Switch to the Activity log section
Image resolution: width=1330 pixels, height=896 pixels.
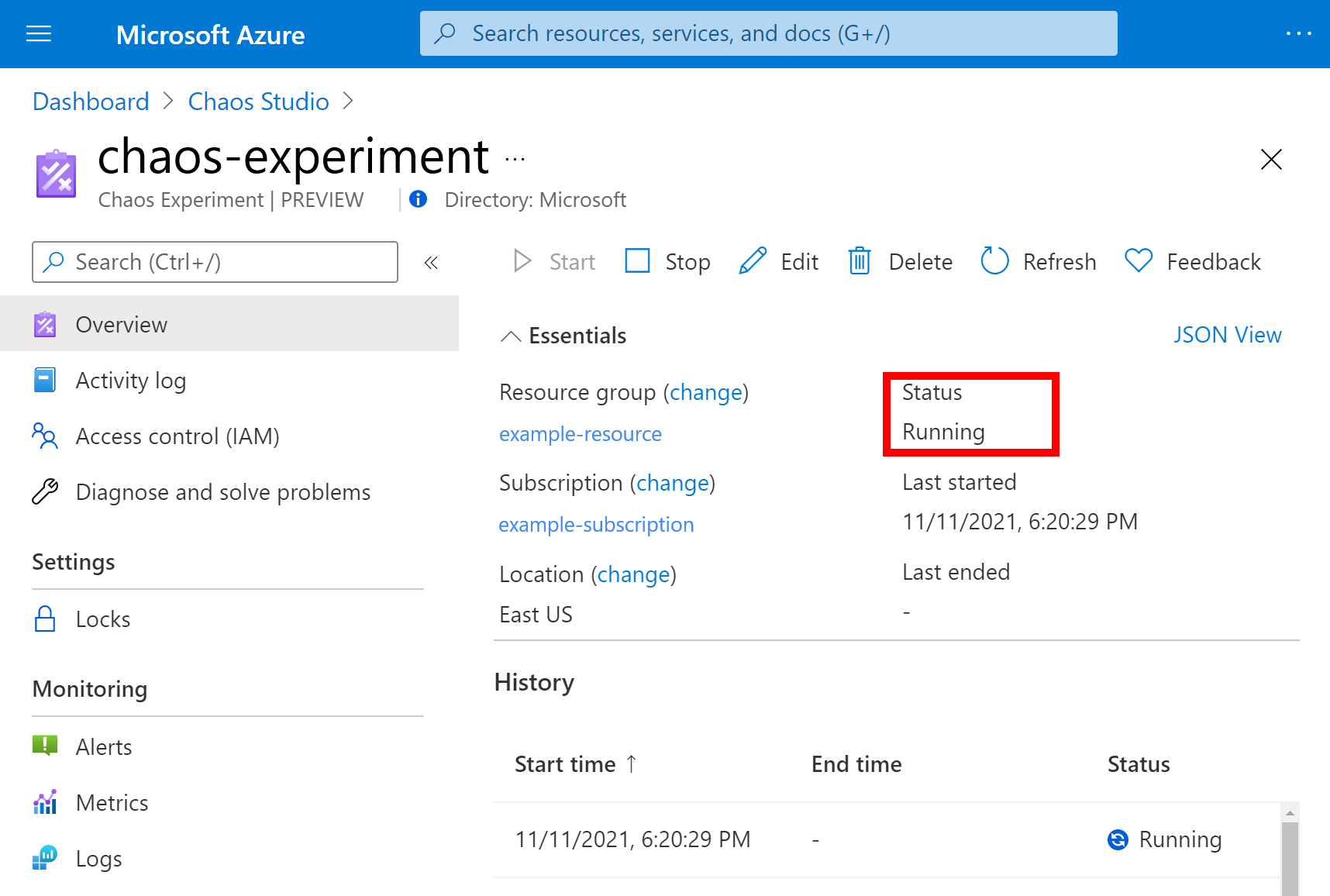pyautogui.click(x=130, y=380)
